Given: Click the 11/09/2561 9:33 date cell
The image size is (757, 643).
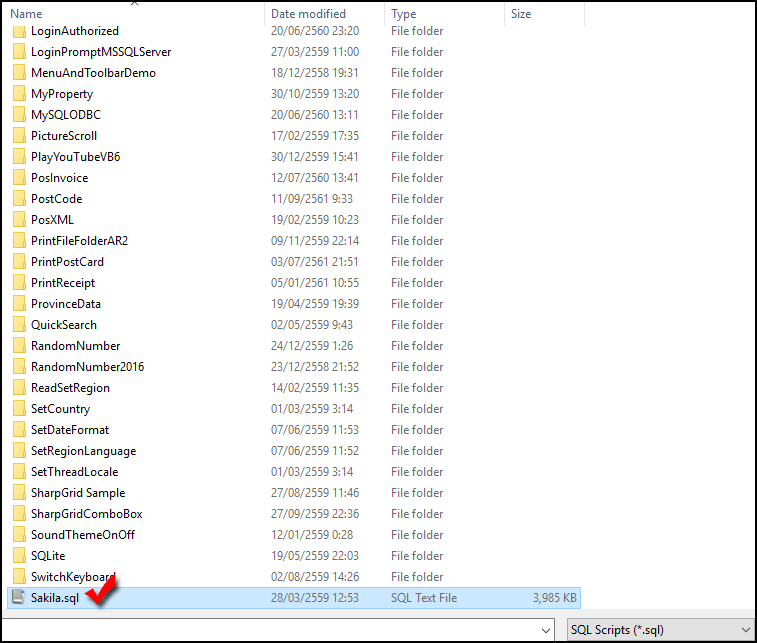Looking at the screenshot, I should tap(312, 199).
